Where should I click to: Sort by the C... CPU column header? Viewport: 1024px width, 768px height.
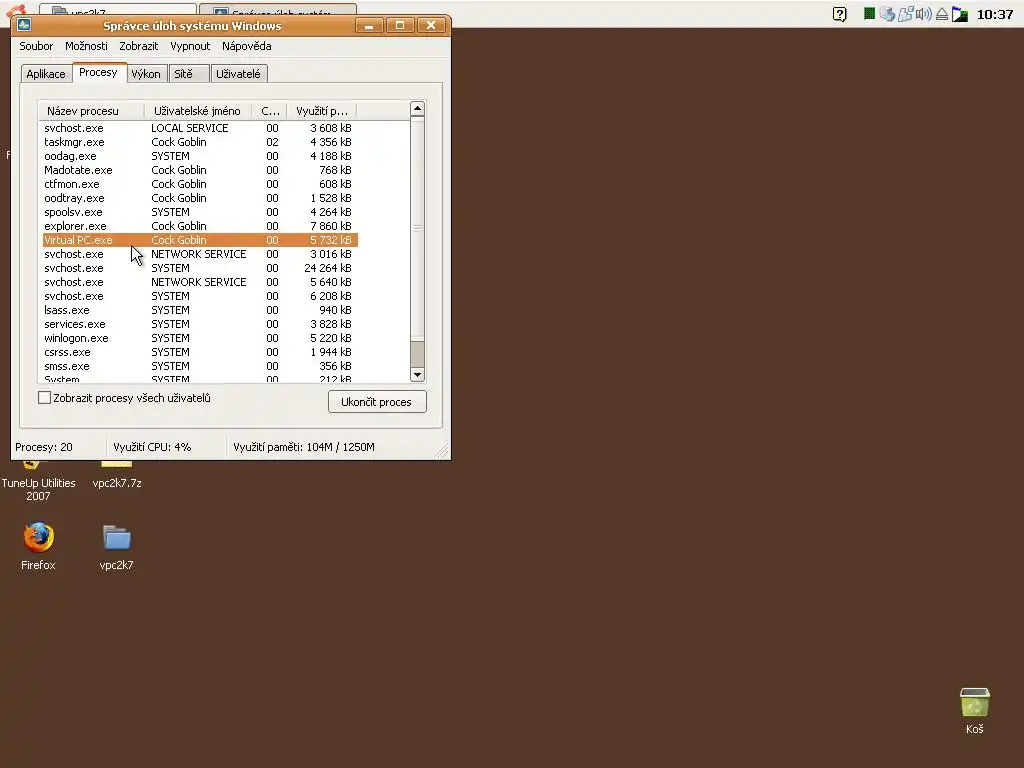[270, 111]
